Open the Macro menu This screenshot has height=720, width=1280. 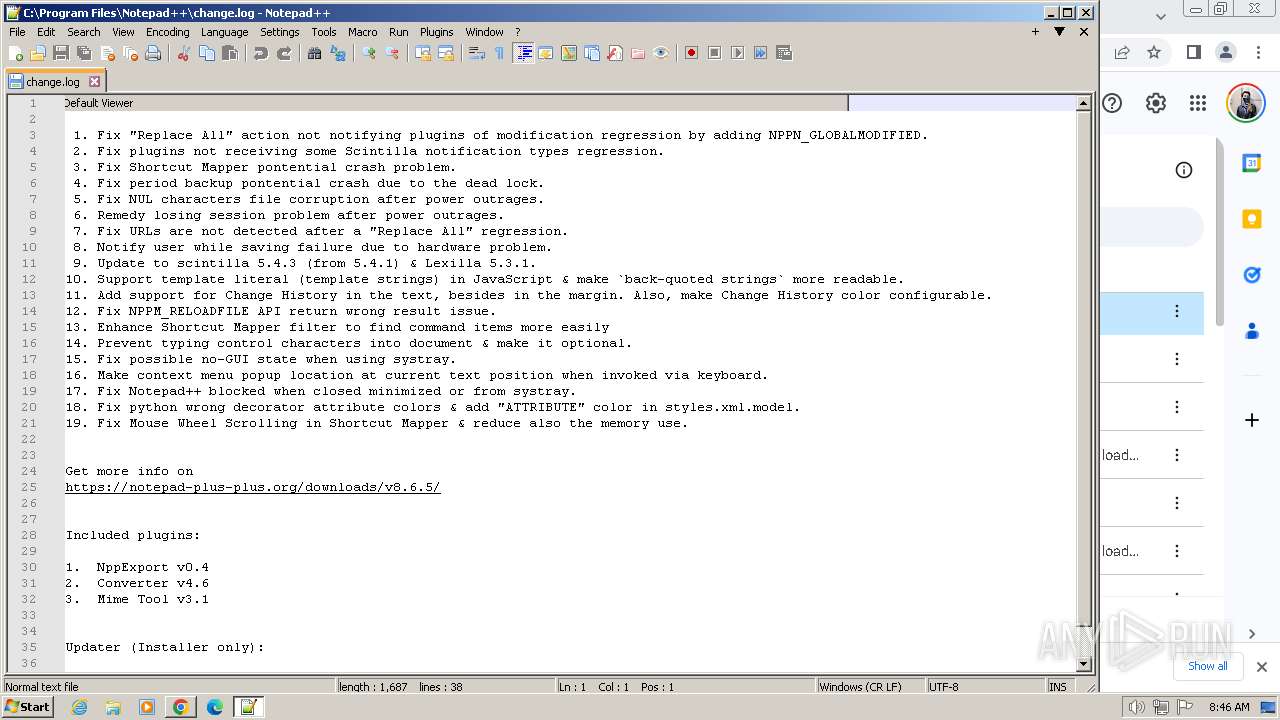(362, 32)
